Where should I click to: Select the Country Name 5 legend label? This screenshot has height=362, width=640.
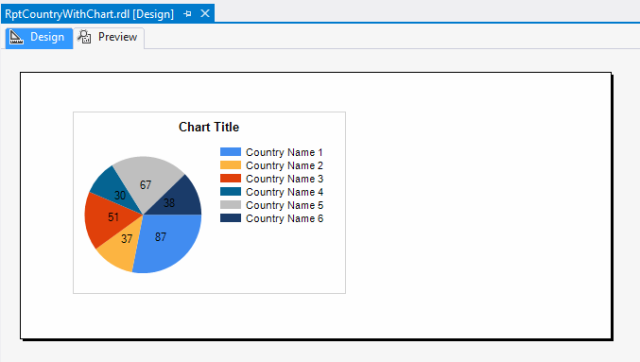284,205
